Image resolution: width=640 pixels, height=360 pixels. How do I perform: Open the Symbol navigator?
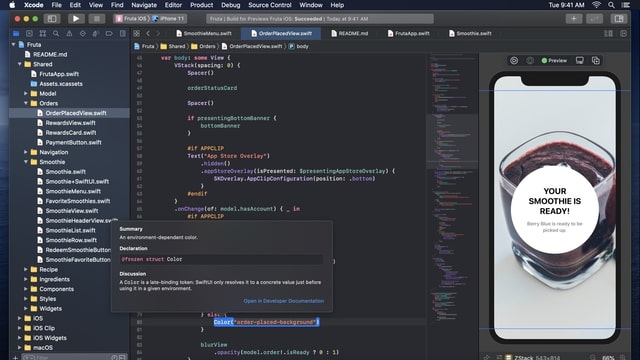(x=42, y=33)
